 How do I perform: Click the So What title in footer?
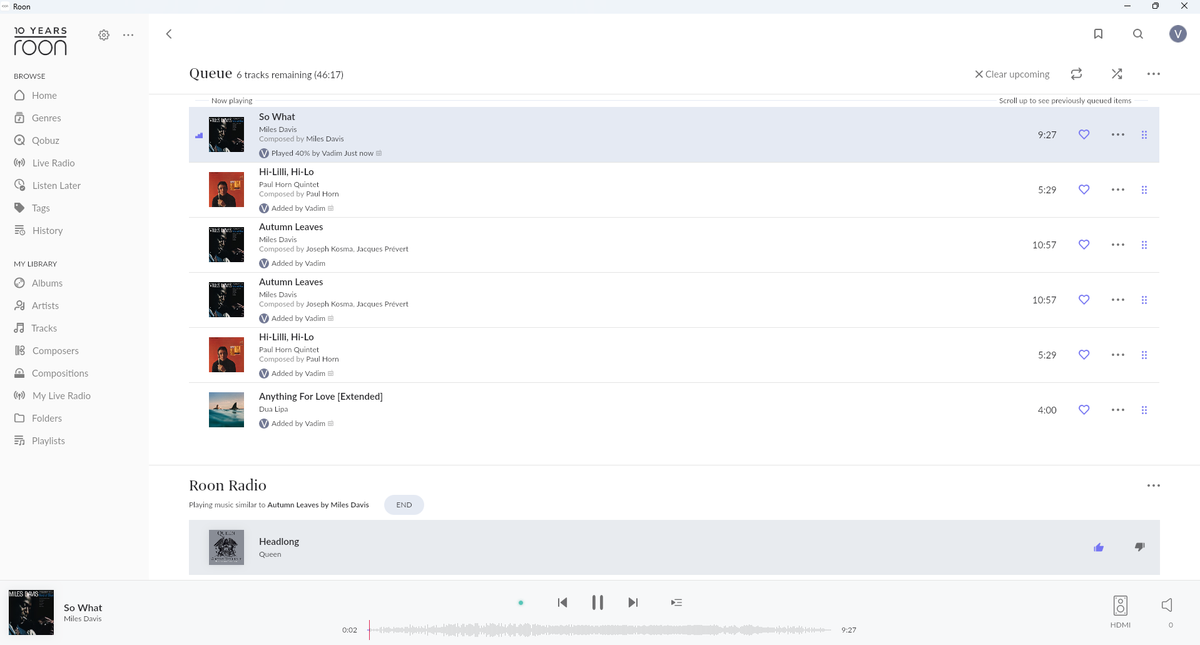(83, 608)
